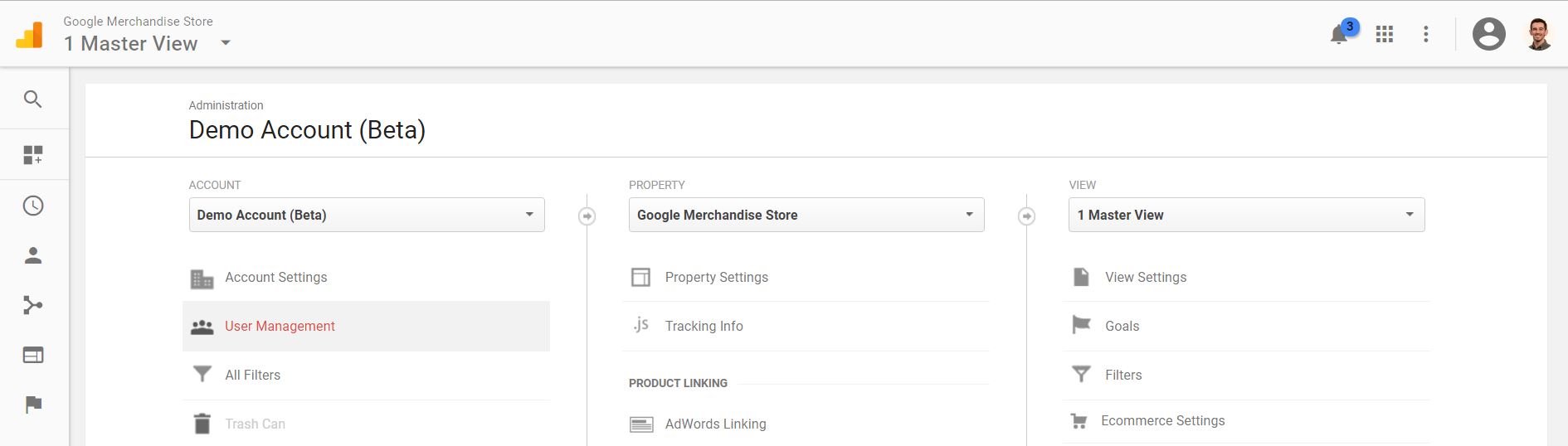Click the Account Settings building icon
The height and width of the screenshot is (446, 1568).
pyautogui.click(x=202, y=279)
